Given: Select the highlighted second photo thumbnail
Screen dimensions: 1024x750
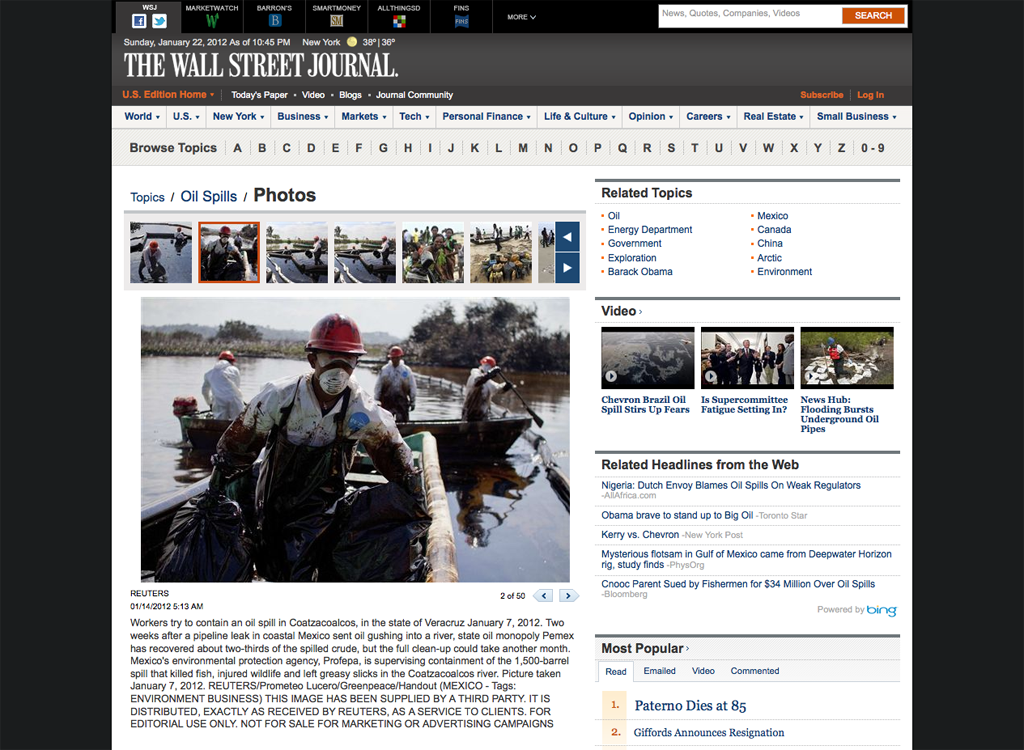Looking at the screenshot, I should click(x=229, y=252).
